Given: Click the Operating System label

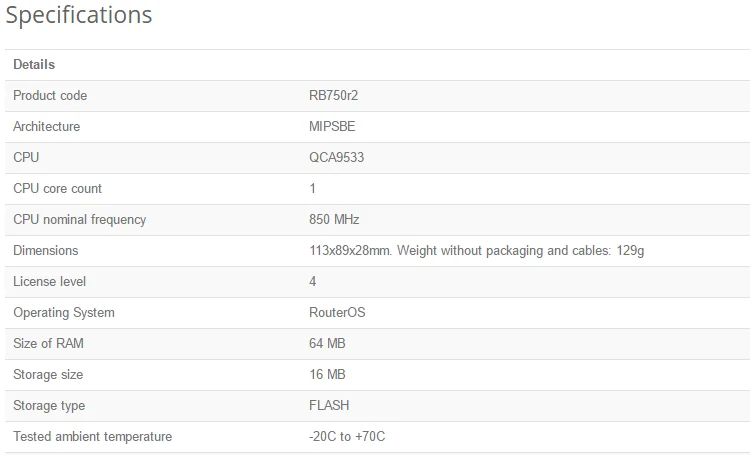Looking at the screenshot, I should coord(64,312).
